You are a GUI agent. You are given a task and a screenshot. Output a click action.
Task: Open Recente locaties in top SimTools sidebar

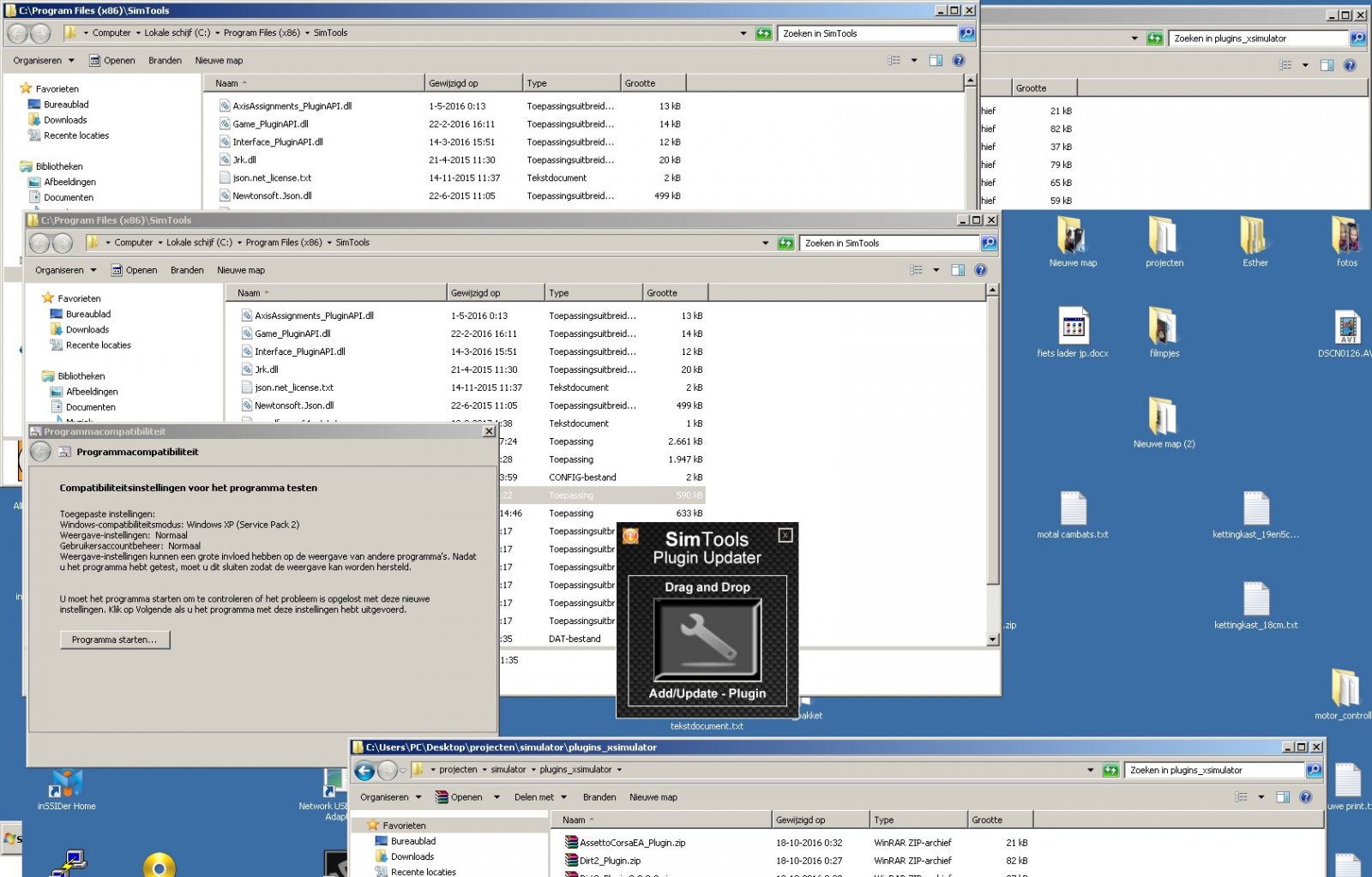pyautogui.click(x=76, y=136)
